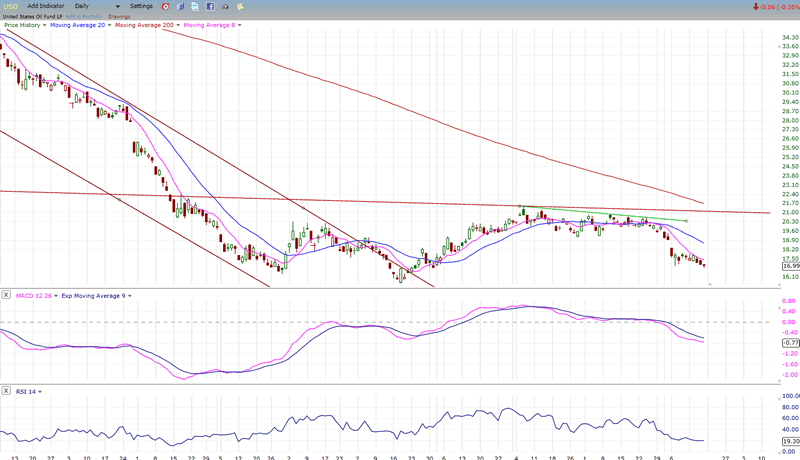800x460 pixels.
Task: Click the Facebook share icon
Action: point(210,6)
